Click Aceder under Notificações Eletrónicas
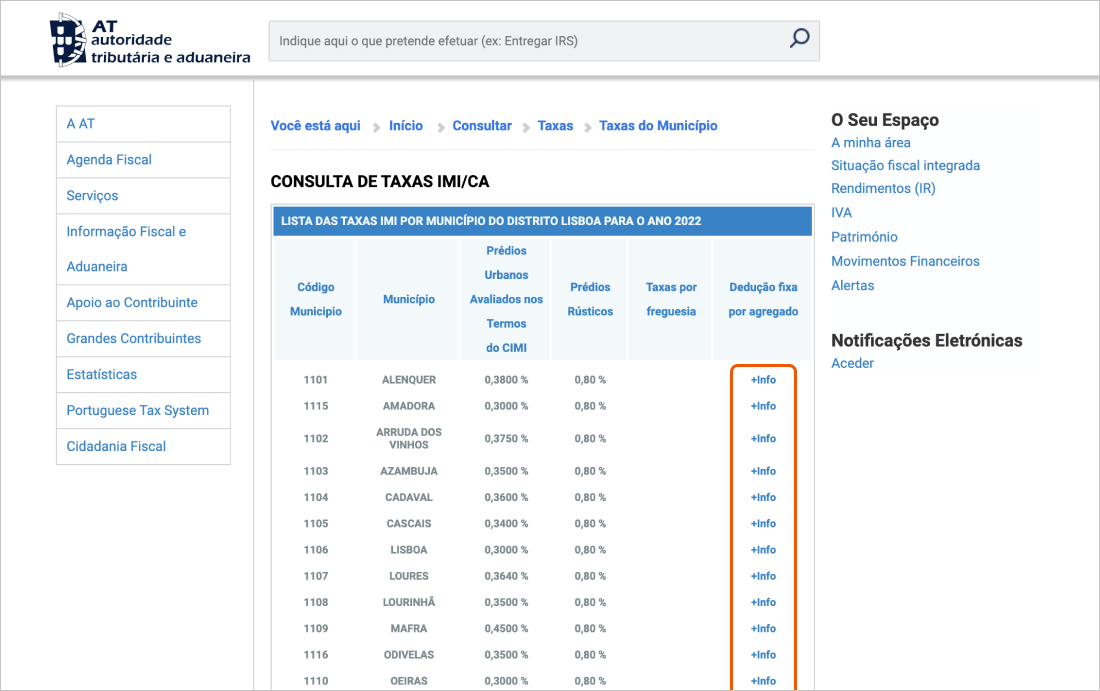The image size is (1100, 691). (852, 364)
